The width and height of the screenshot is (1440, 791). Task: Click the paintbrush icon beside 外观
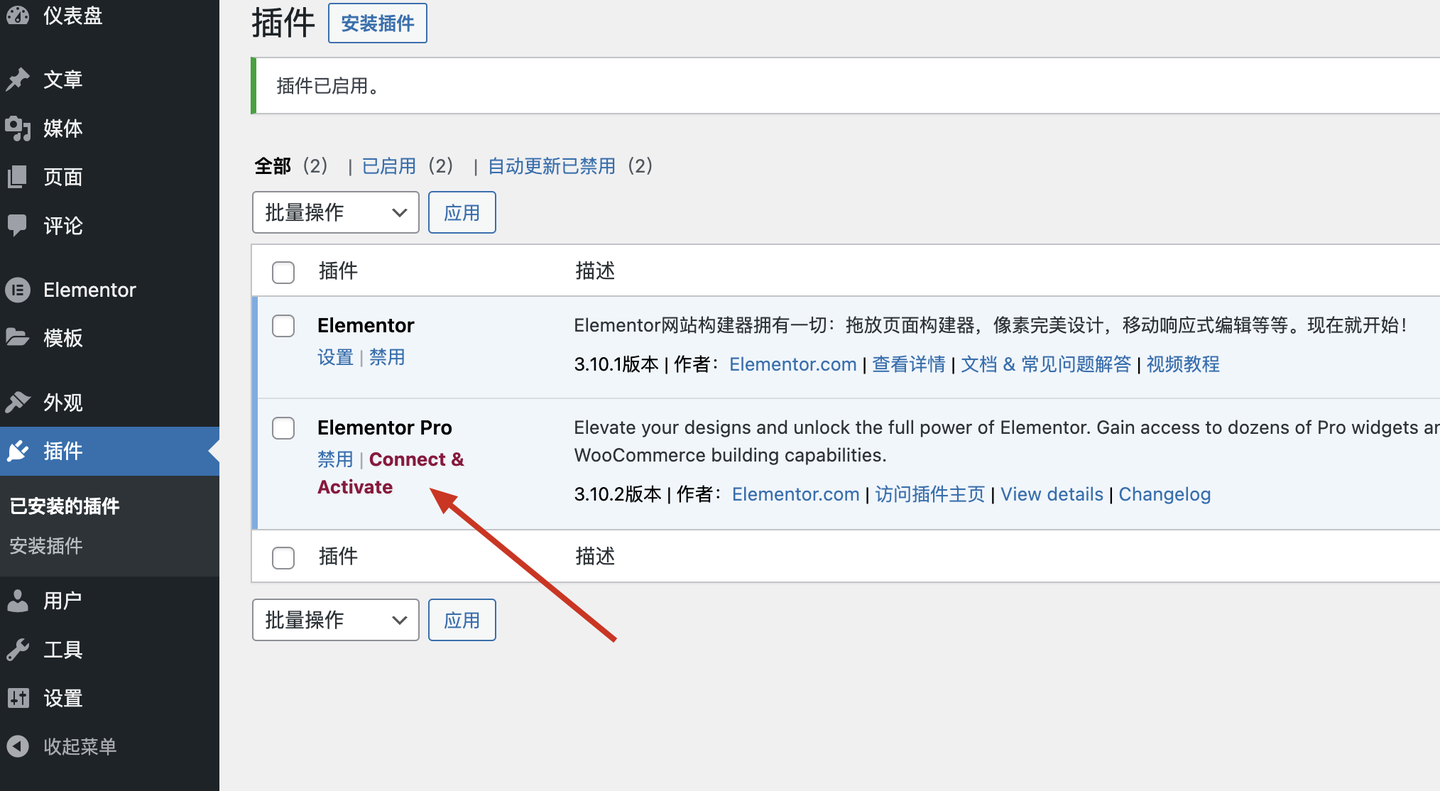[18, 403]
